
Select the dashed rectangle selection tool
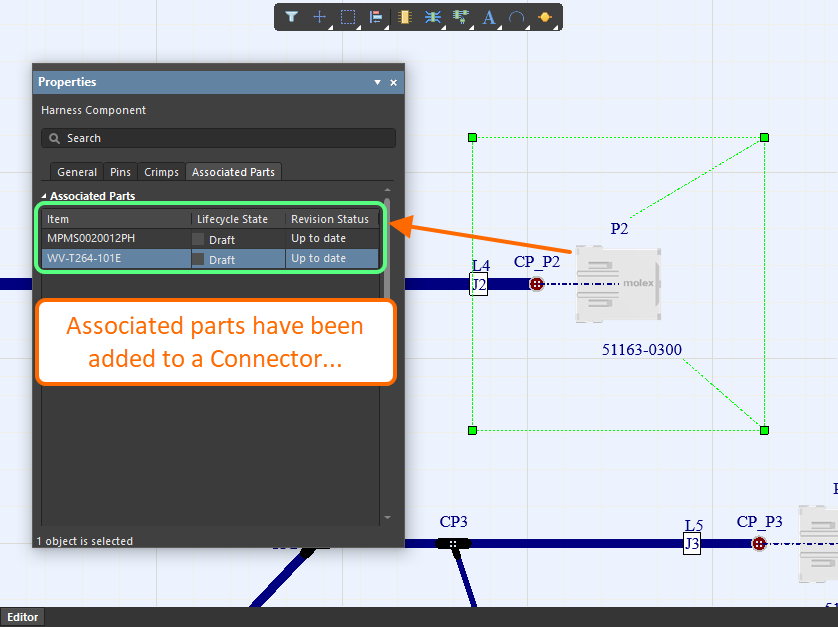tap(347, 17)
